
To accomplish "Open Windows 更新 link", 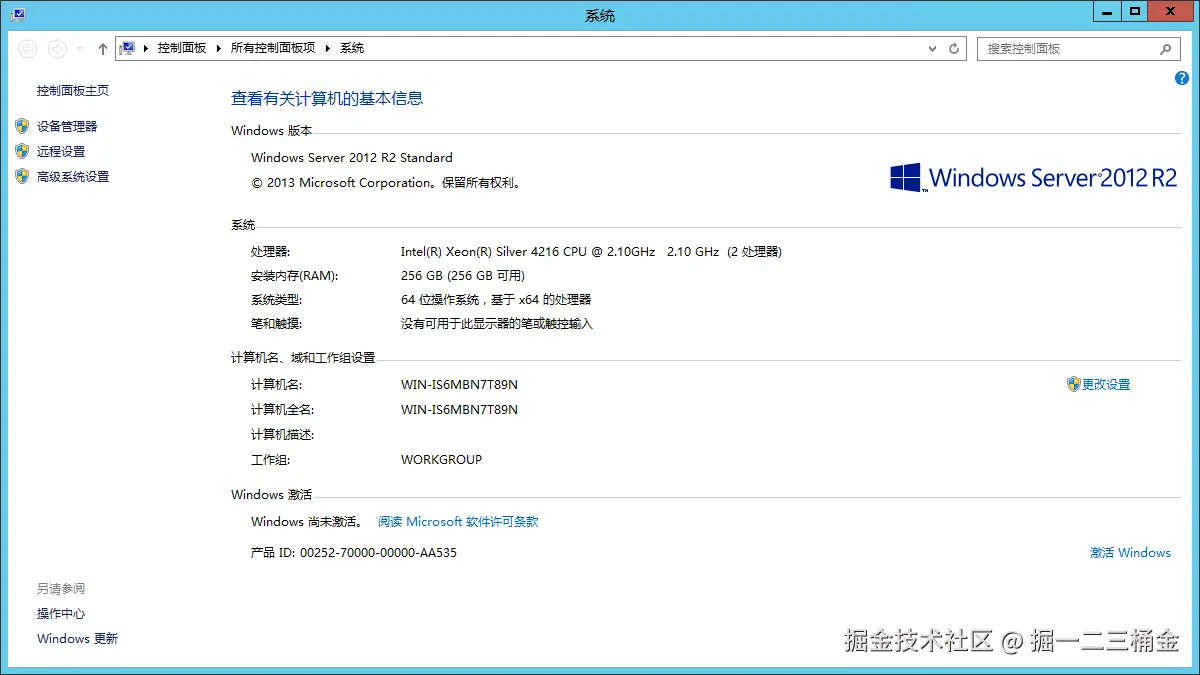I will point(77,639).
